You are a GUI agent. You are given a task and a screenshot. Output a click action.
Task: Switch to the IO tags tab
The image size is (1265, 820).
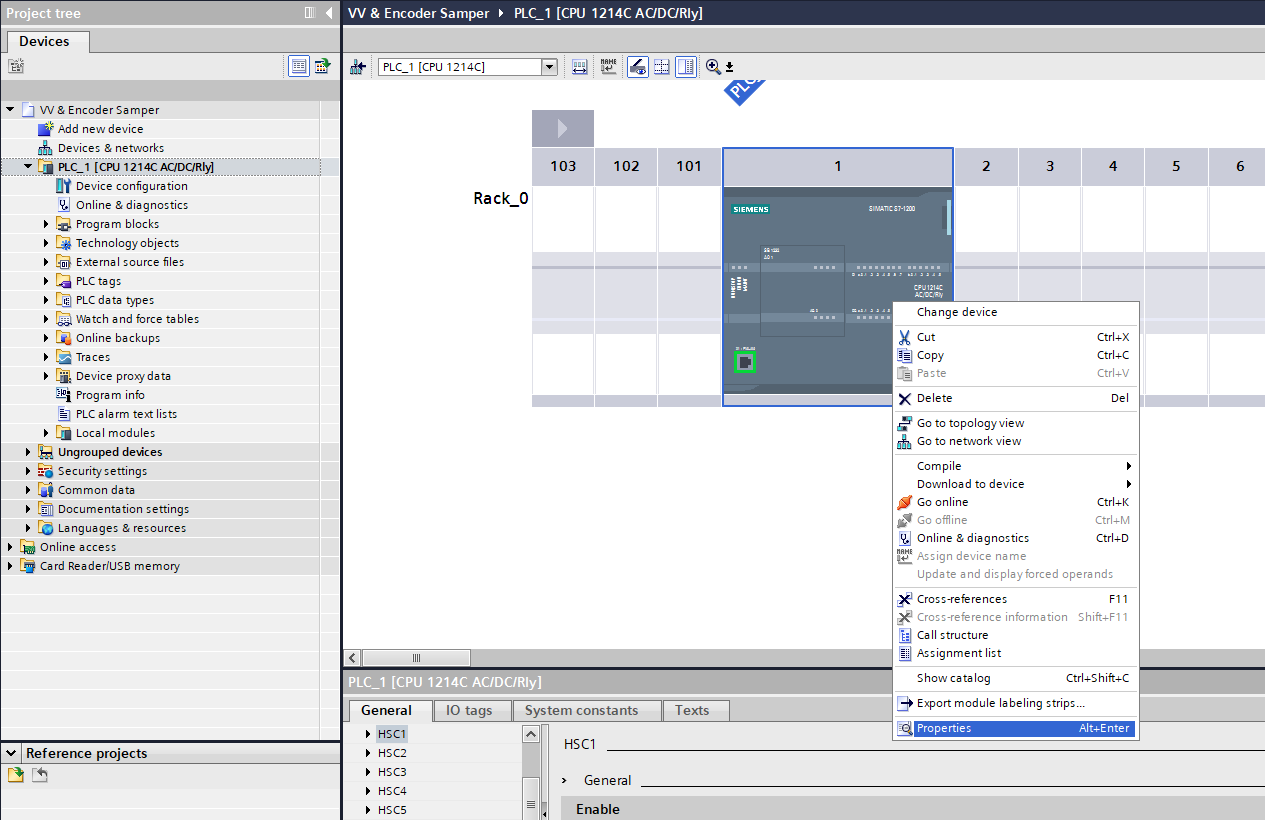click(472, 710)
